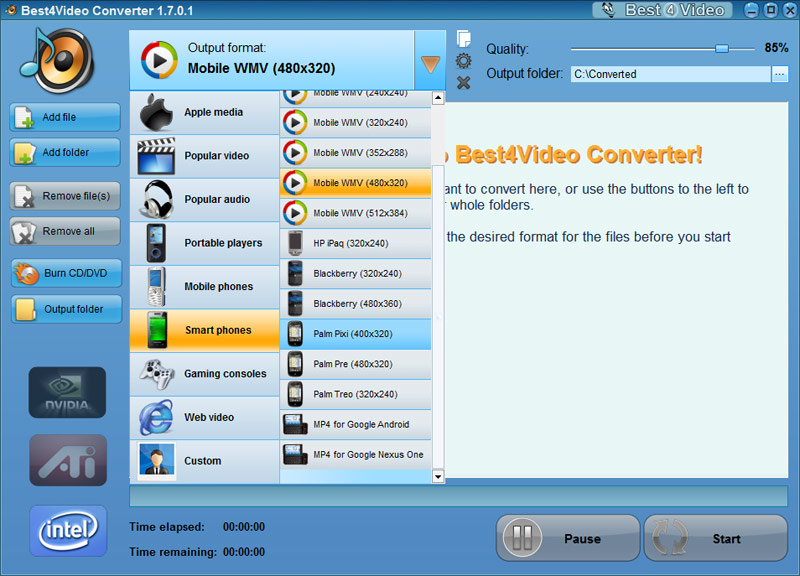Screen dimensions: 800x576
Task: Click the Output format Windows Media icon
Action: [159, 60]
